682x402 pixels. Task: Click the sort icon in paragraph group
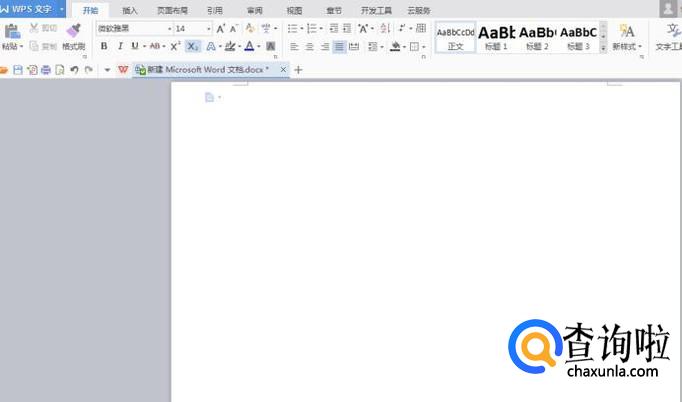(x=384, y=29)
